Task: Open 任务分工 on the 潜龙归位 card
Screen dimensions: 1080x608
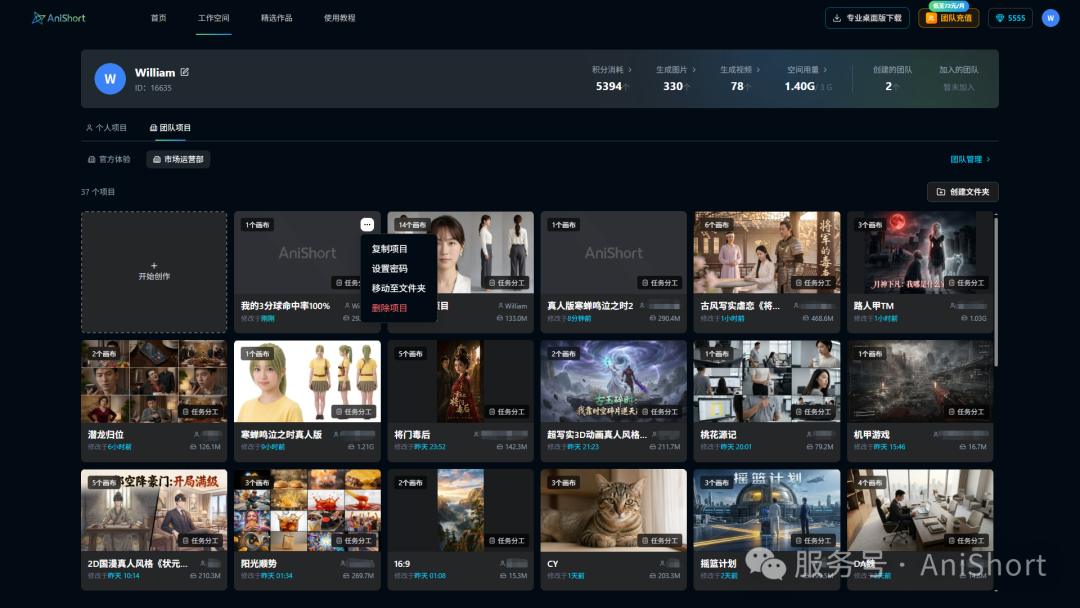Action: pos(200,412)
